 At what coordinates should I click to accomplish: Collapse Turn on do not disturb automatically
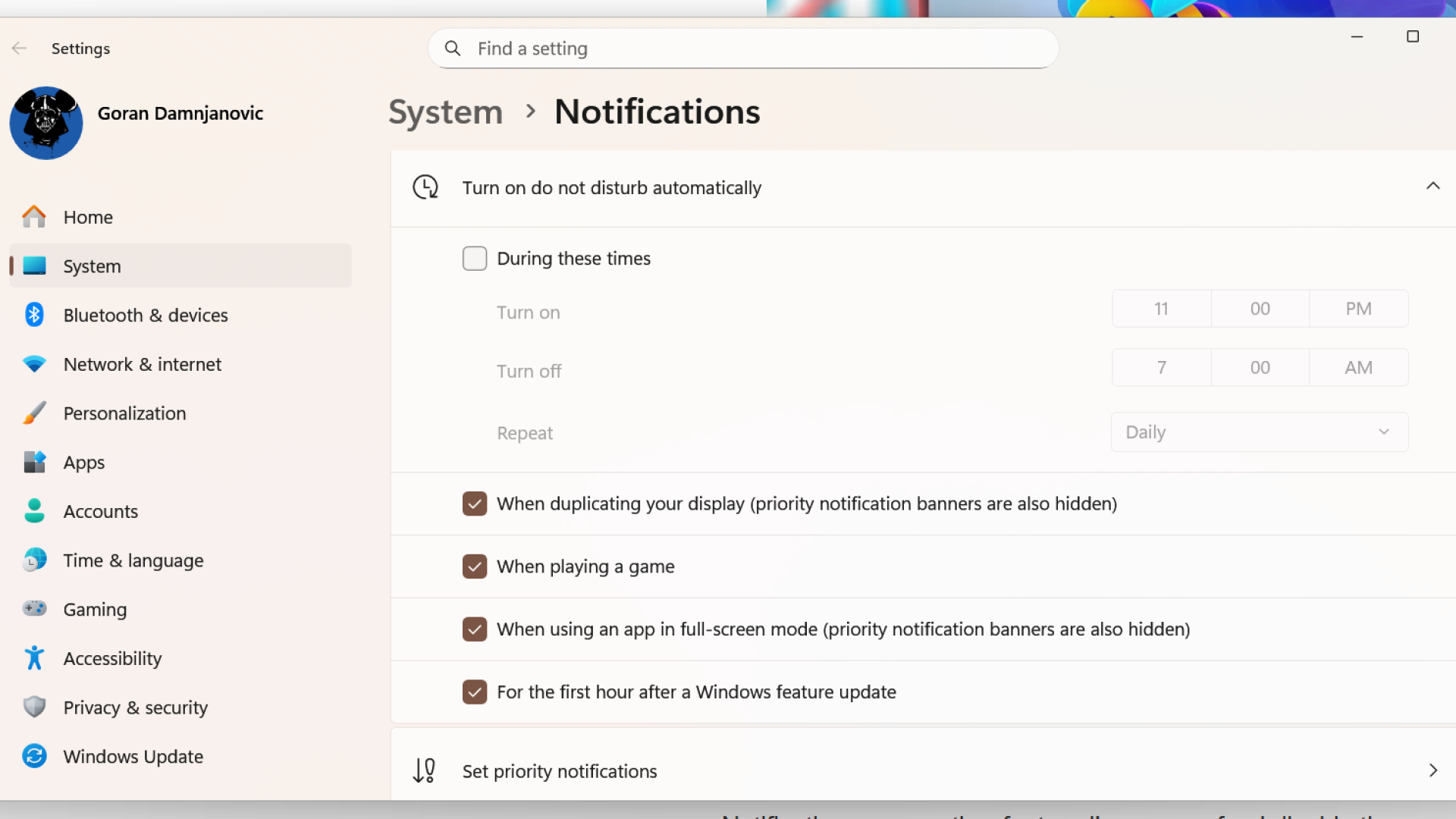(1432, 186)
